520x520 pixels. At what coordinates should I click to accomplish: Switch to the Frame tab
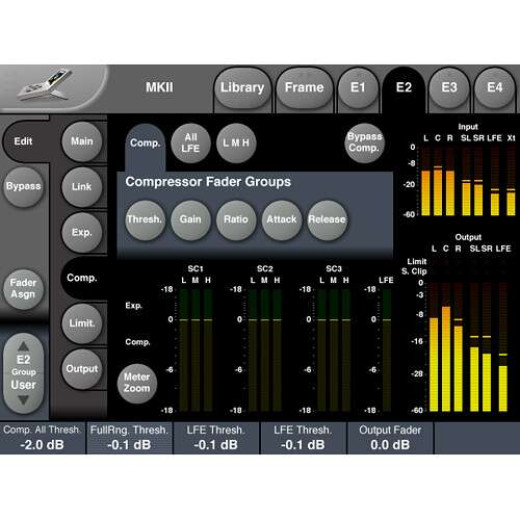(x=304, y=88)
